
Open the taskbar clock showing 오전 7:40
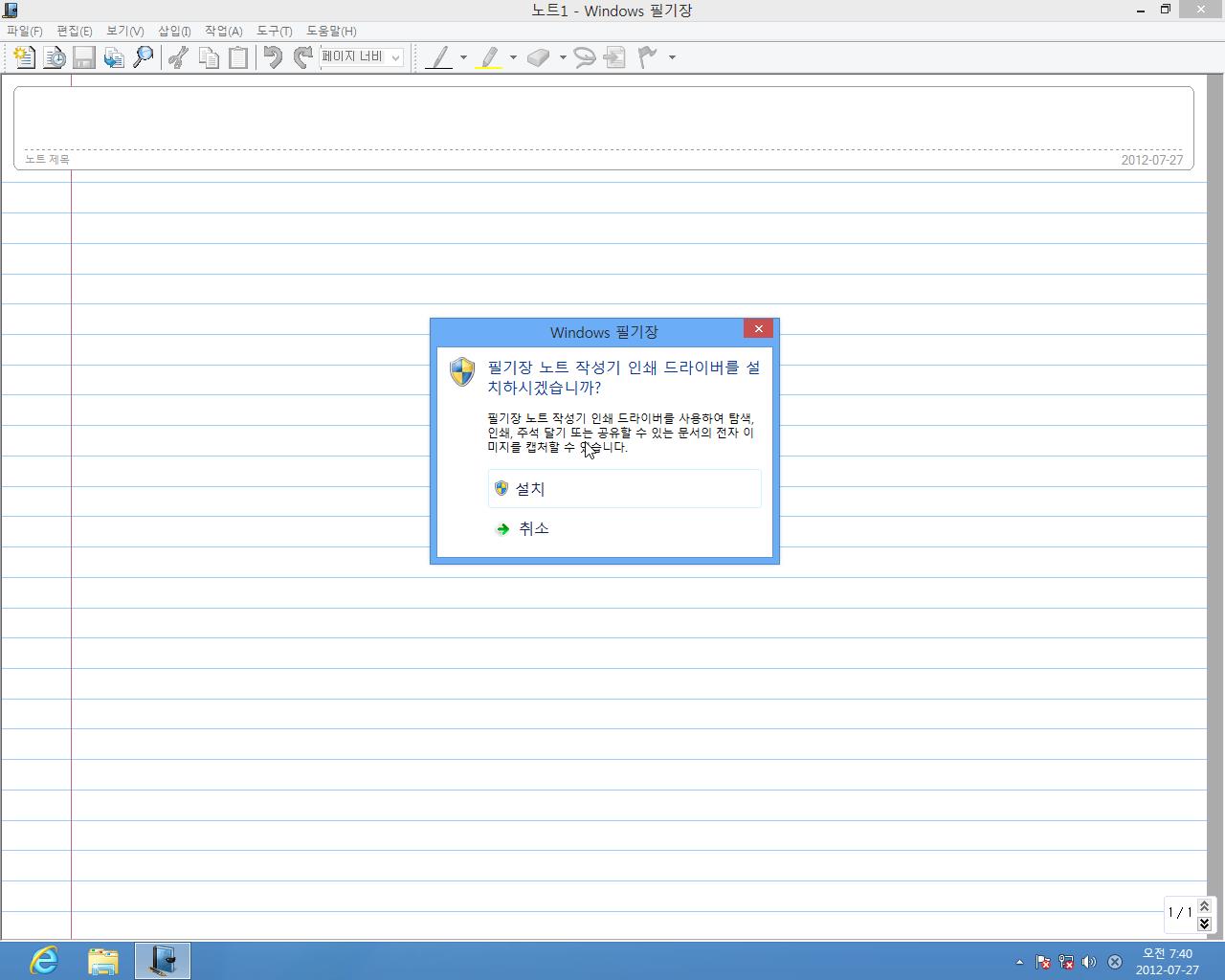(1168, 961)
